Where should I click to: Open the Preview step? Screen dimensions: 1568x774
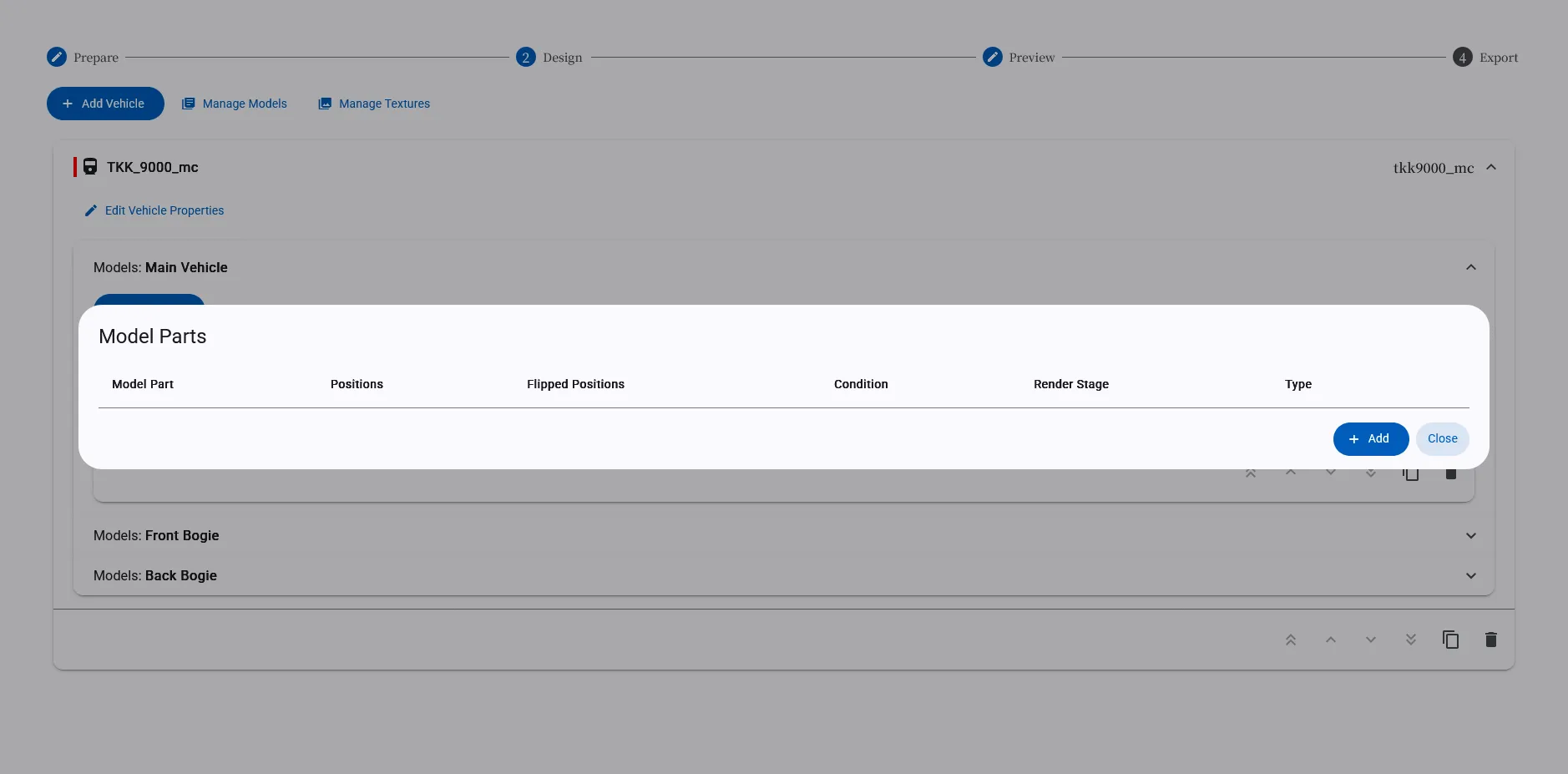point(1019,57)
